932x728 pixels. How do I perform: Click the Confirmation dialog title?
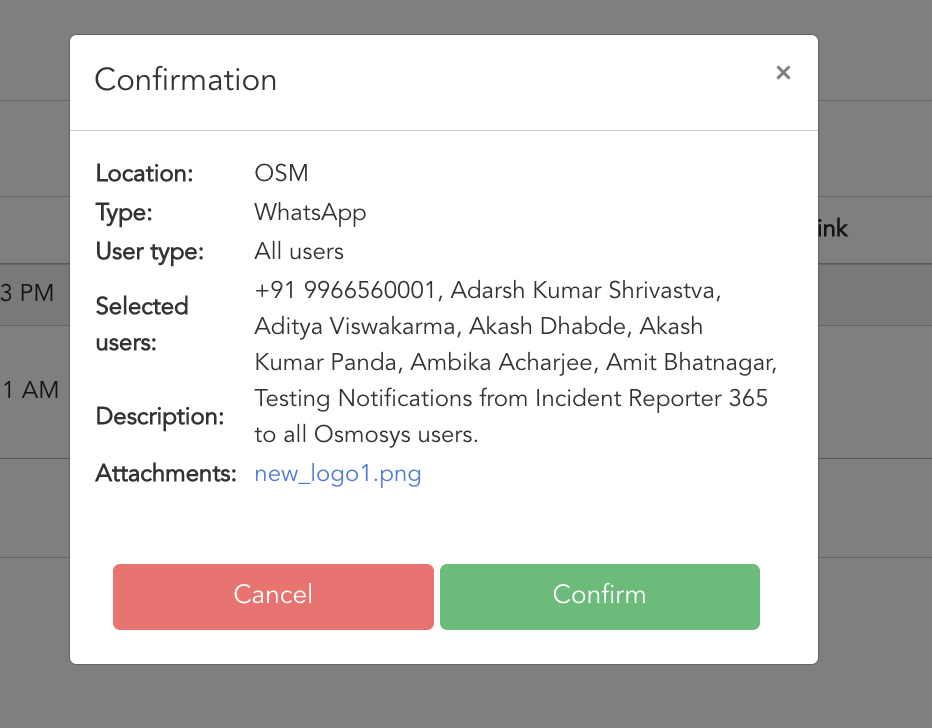185,80
